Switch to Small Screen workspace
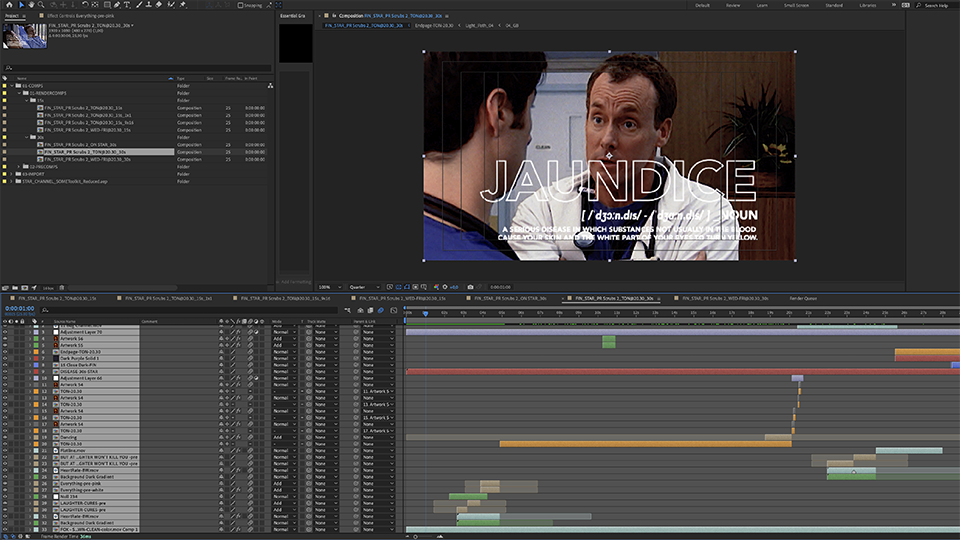The height and width of the screenshot is (540, 960). [796, 5]
